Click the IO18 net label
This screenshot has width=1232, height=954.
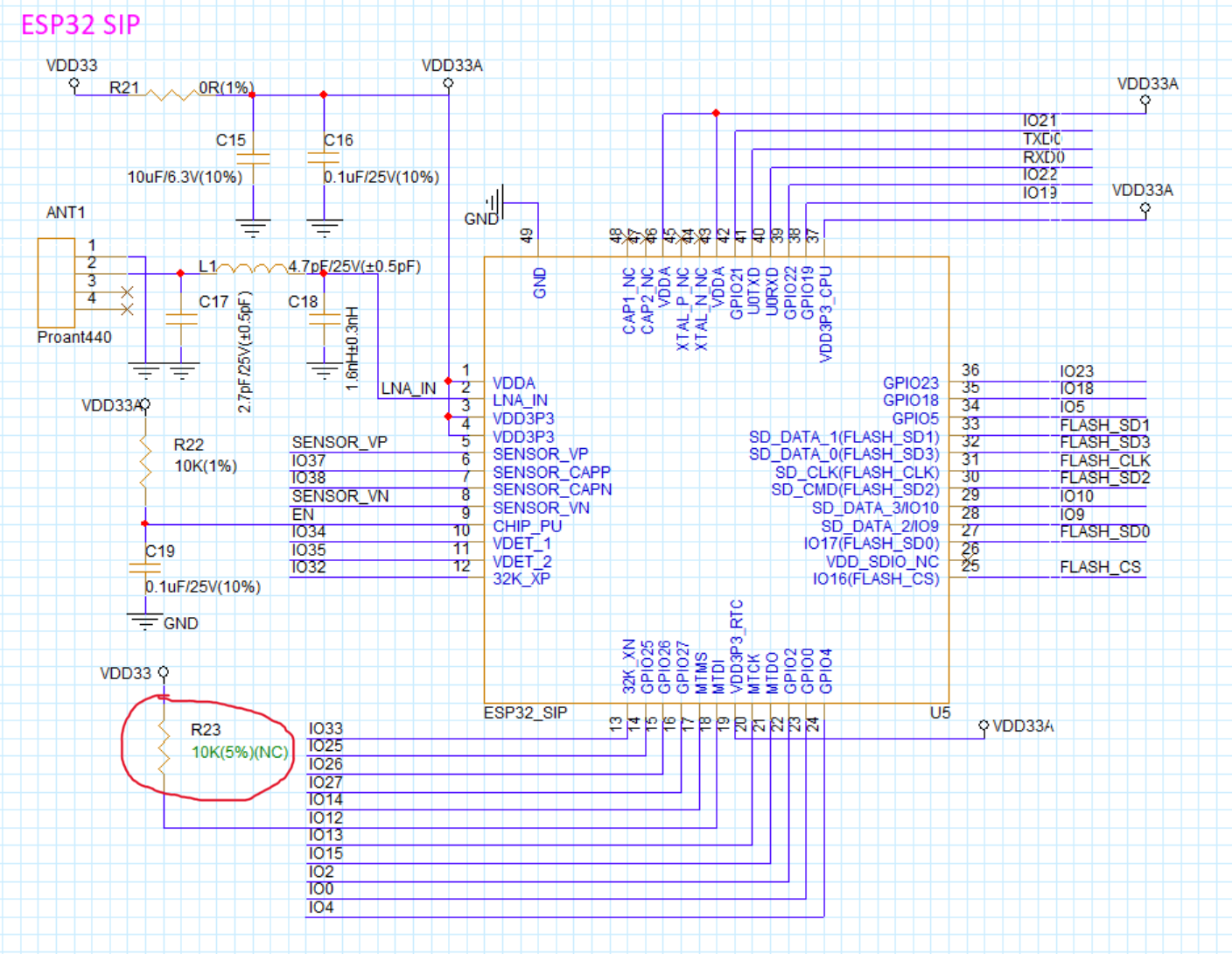[x=1077, y=389]
